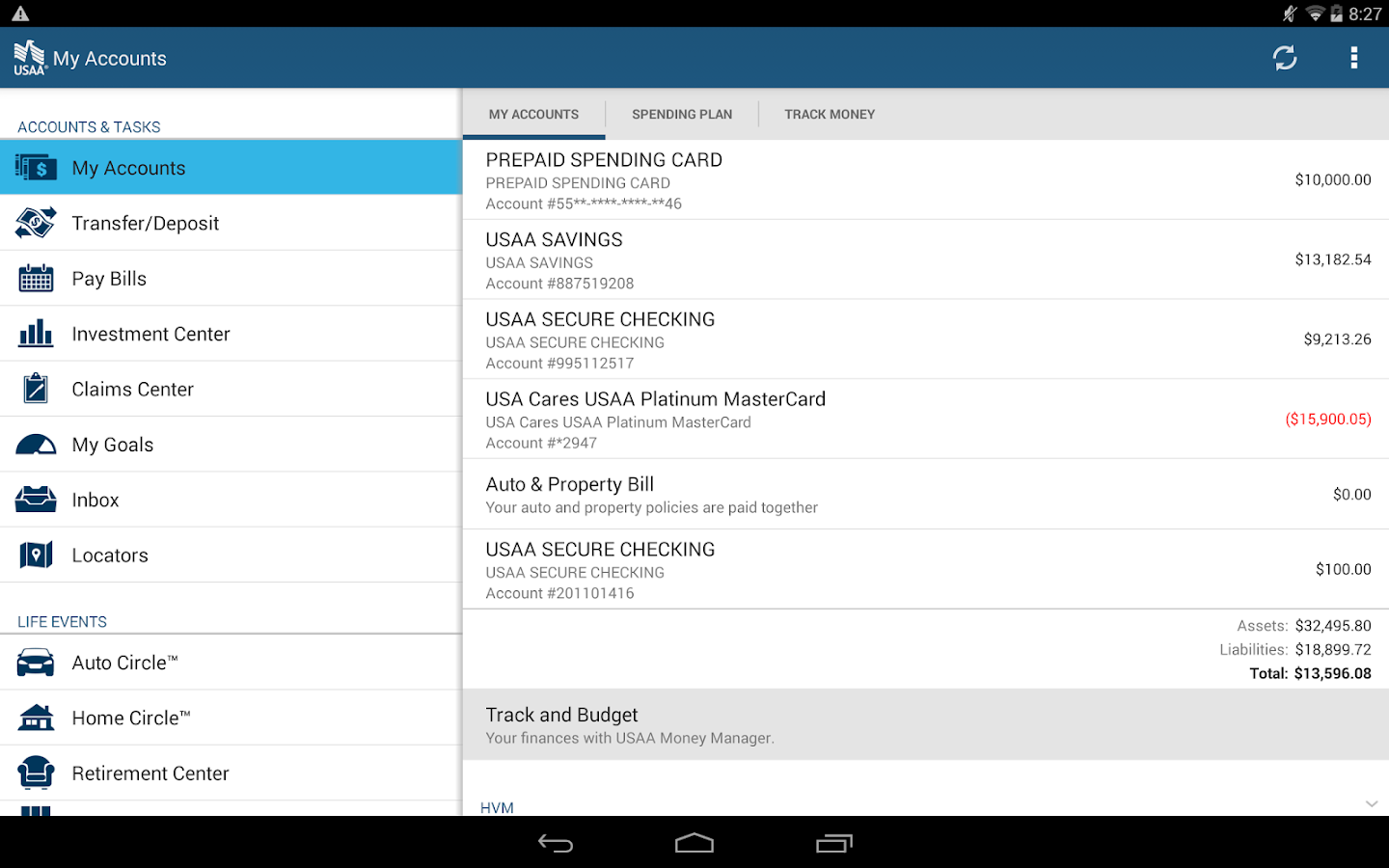Viewport: 1389px width, 868px height.
Task: Choose Transfer/Deposit from the sidebar
Action: tap(231, 223)
